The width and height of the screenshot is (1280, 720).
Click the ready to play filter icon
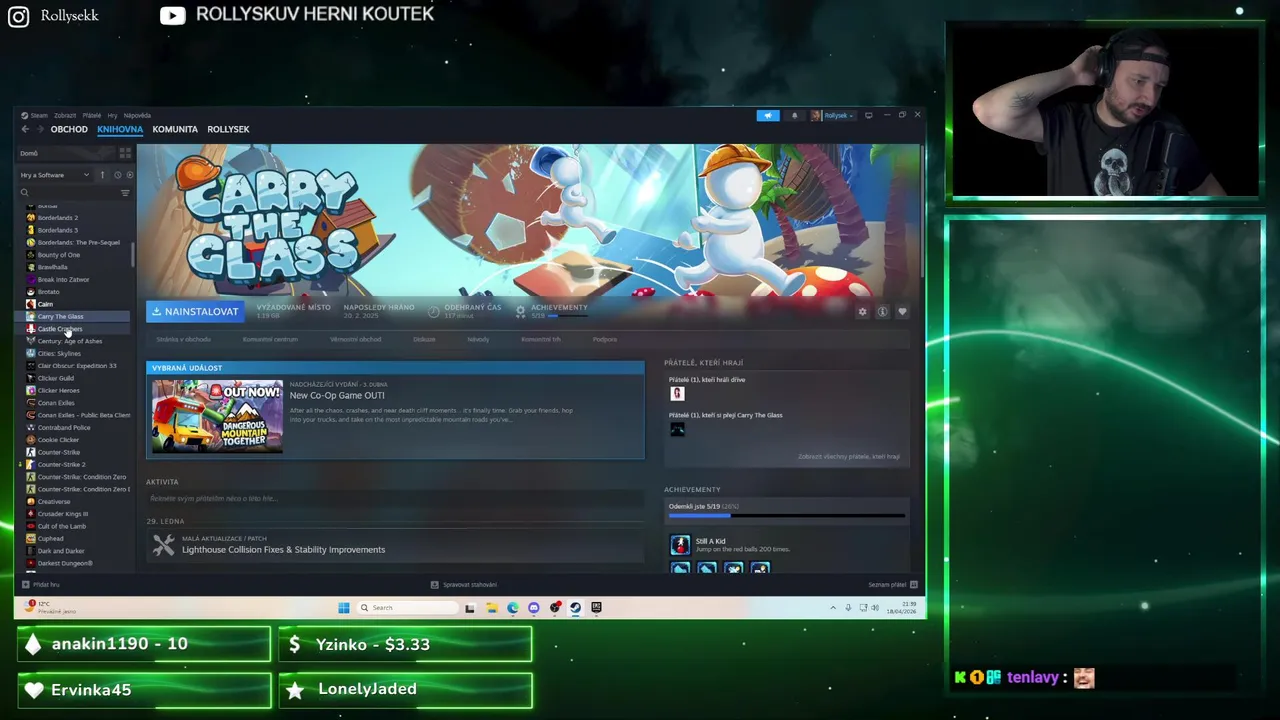(x=129, y=175)
